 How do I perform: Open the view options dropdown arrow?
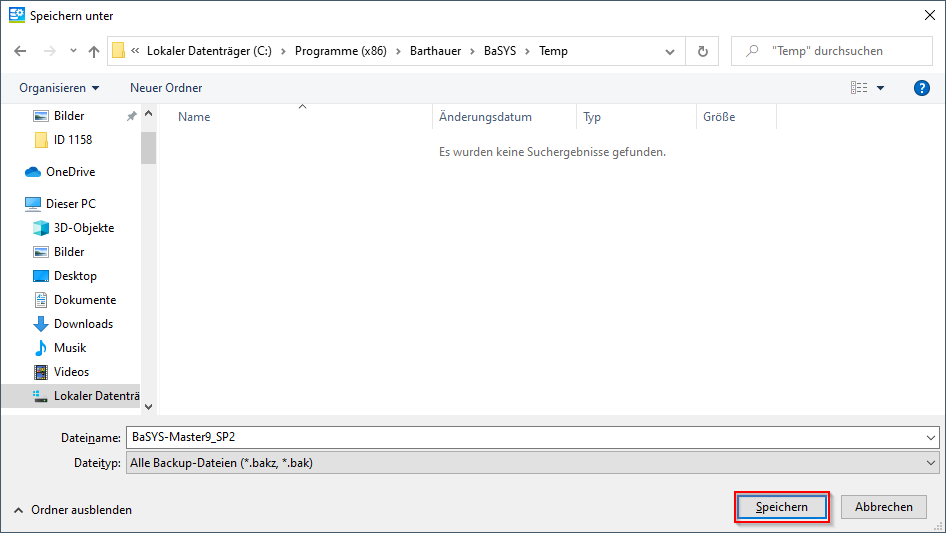[x=881, y=88]
